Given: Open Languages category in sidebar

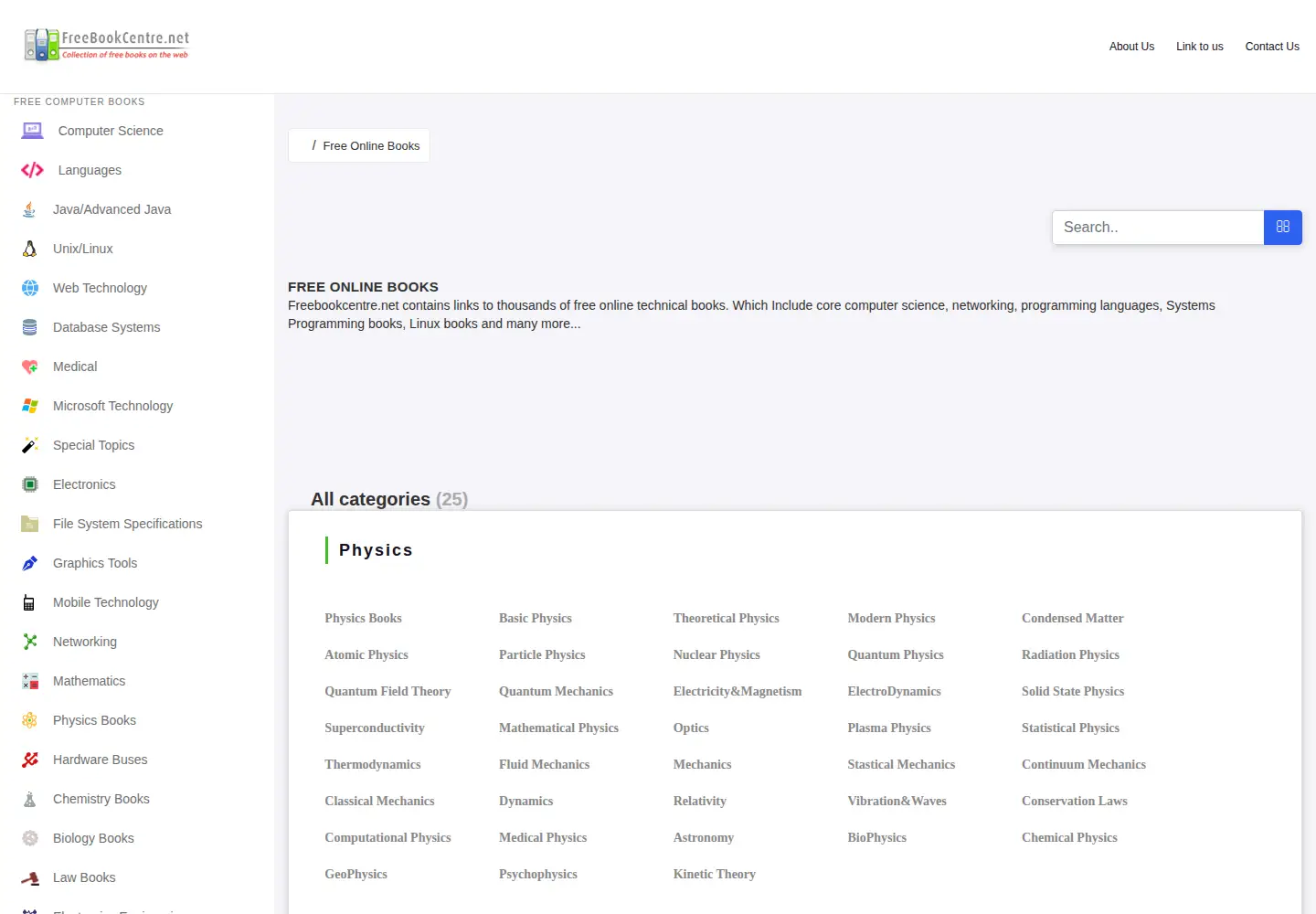Looking at the screenshot, I should point(90,170).
